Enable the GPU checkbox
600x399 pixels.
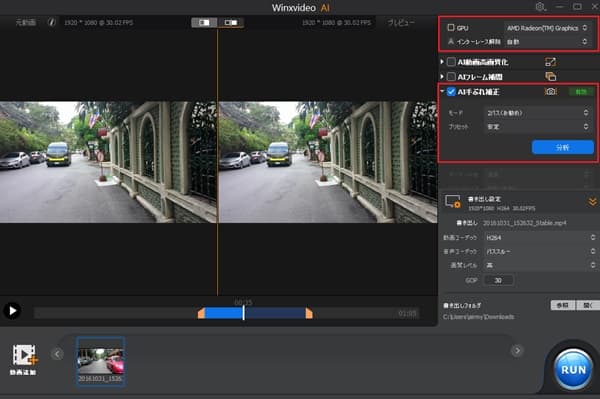451,28
